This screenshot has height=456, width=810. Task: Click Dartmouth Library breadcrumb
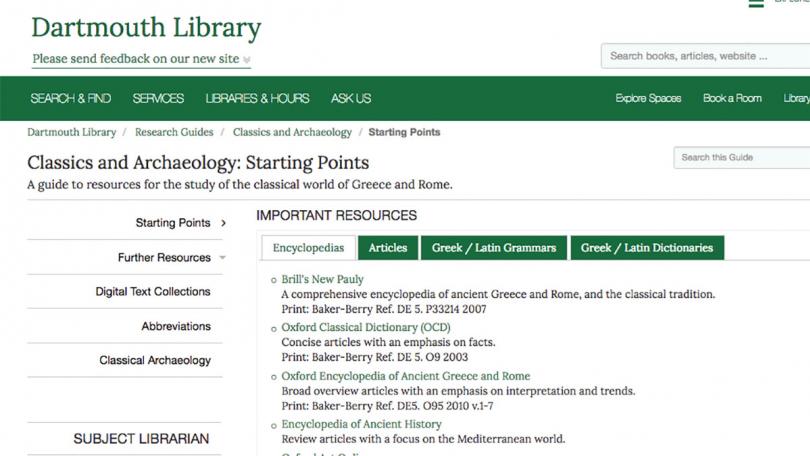click(72, 132)
